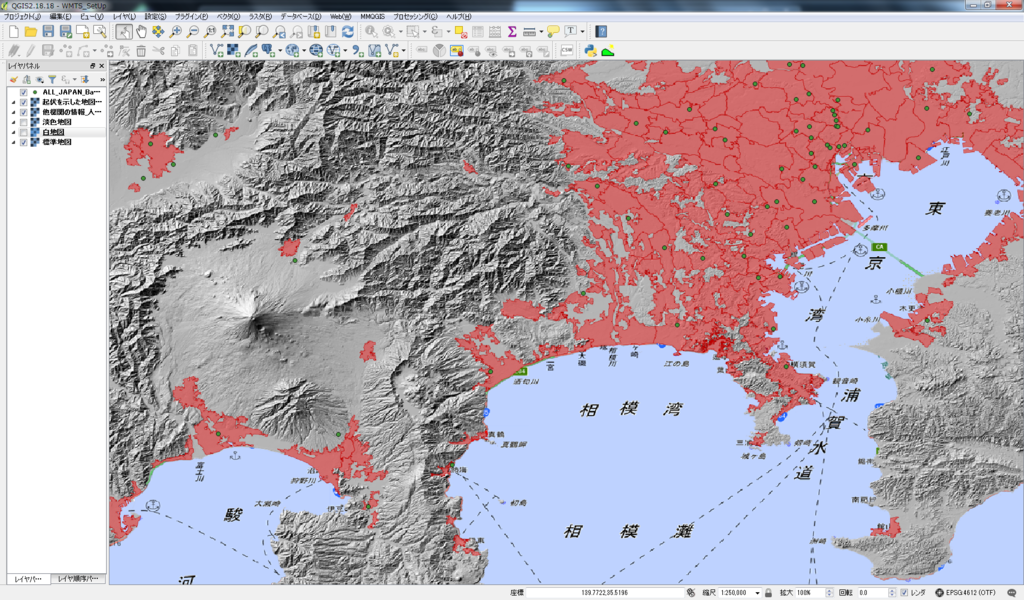Select the Identify Features tool
Image resolution: width=1024 pixels, height=600 pixels.
371,31
